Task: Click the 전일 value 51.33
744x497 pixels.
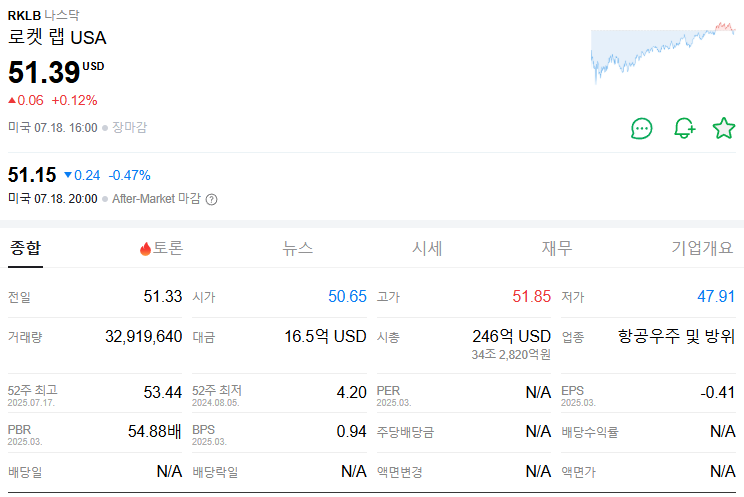Action: click(x=163, y=297)
